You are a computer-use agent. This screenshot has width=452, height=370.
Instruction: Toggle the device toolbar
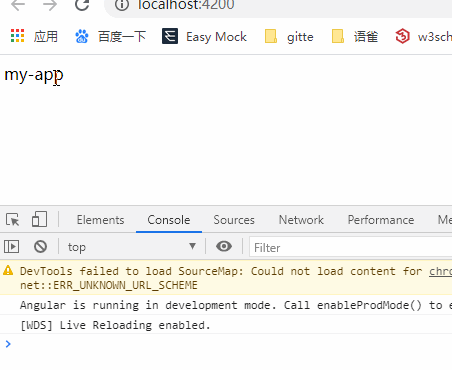click(39, 219)
